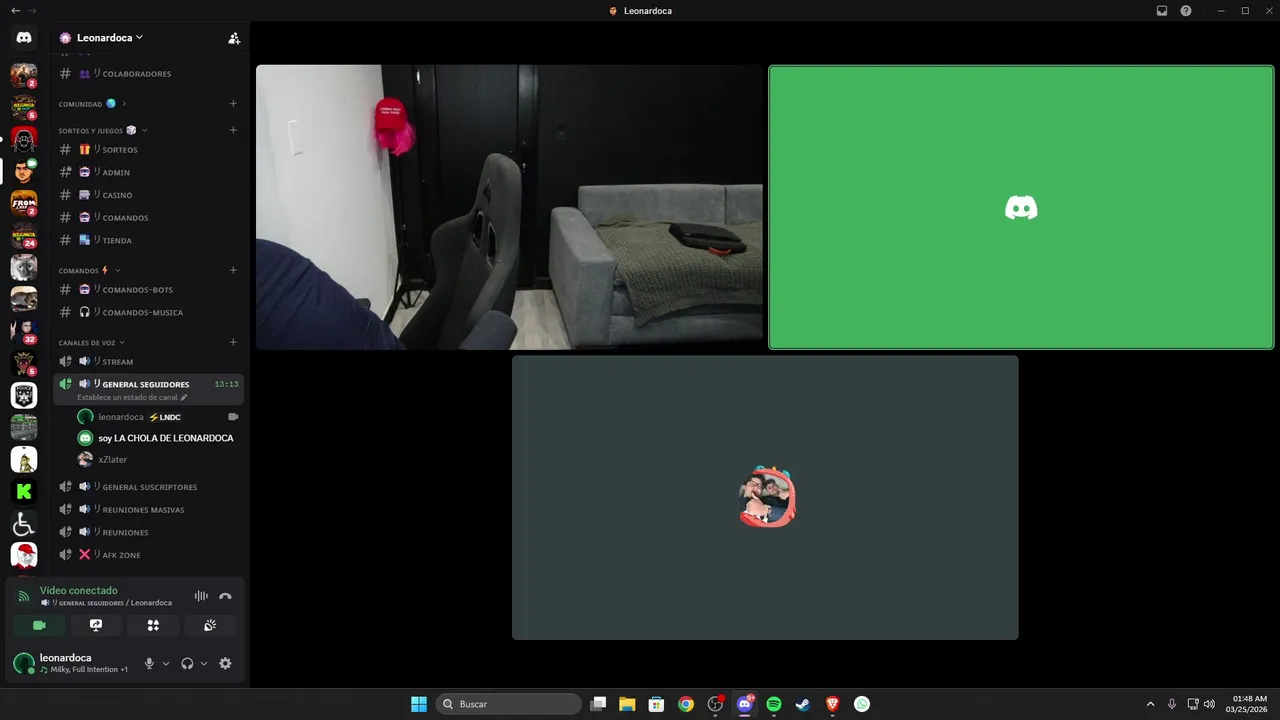1280x720 pixels.
Task: Open File Explorer from the taskbar
Action: (627, 704)
